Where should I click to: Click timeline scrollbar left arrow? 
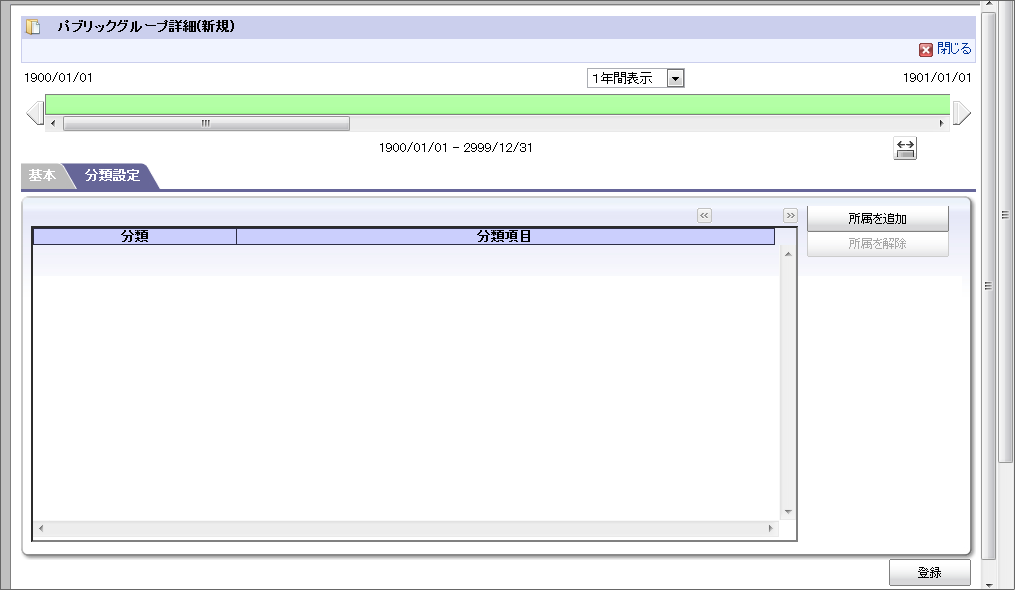[x=53, y=123]
